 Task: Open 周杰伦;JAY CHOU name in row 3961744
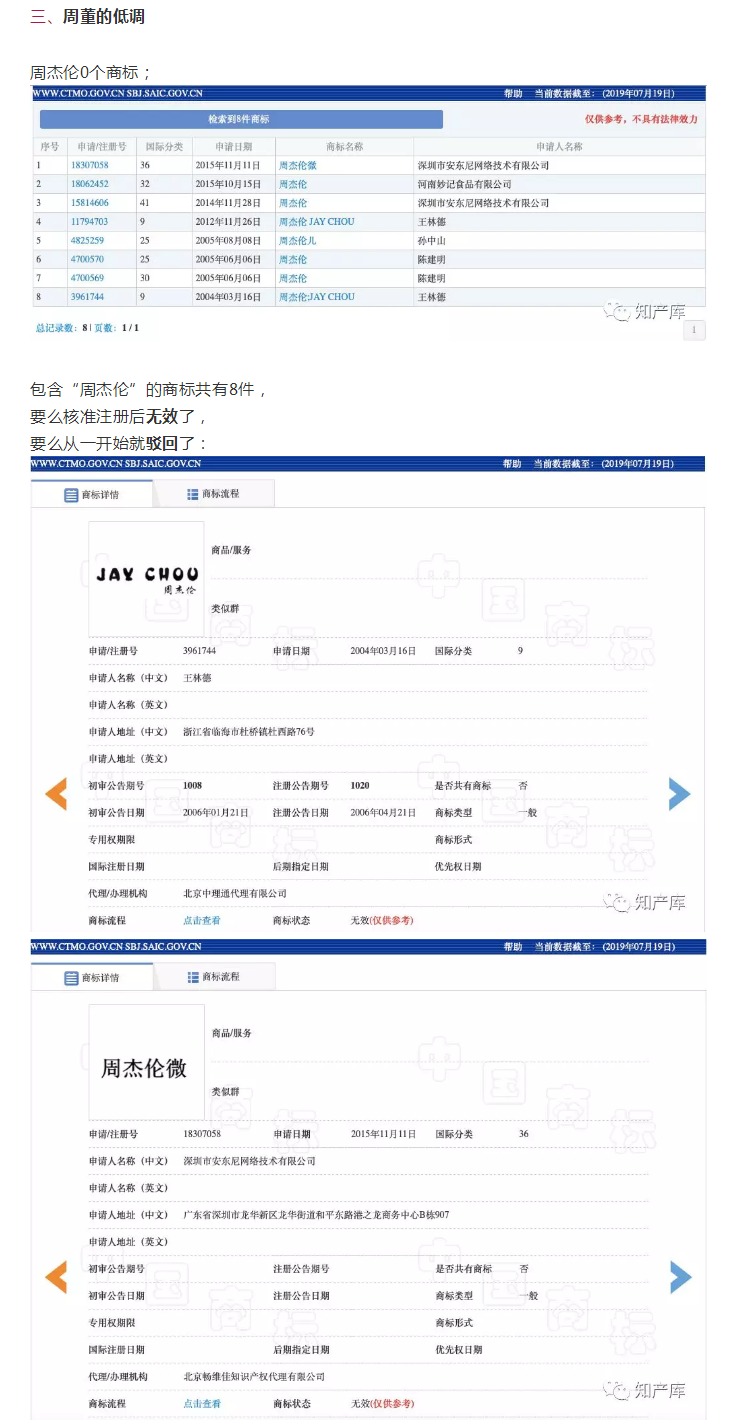click(x=316, y=297)
